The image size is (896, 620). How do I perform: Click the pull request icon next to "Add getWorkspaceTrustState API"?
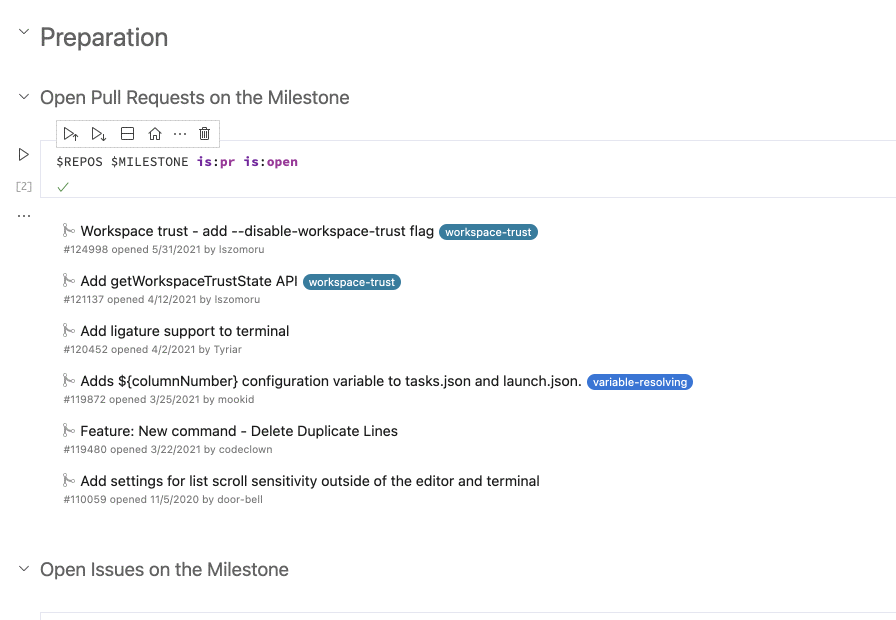click(x=69, y=282)
